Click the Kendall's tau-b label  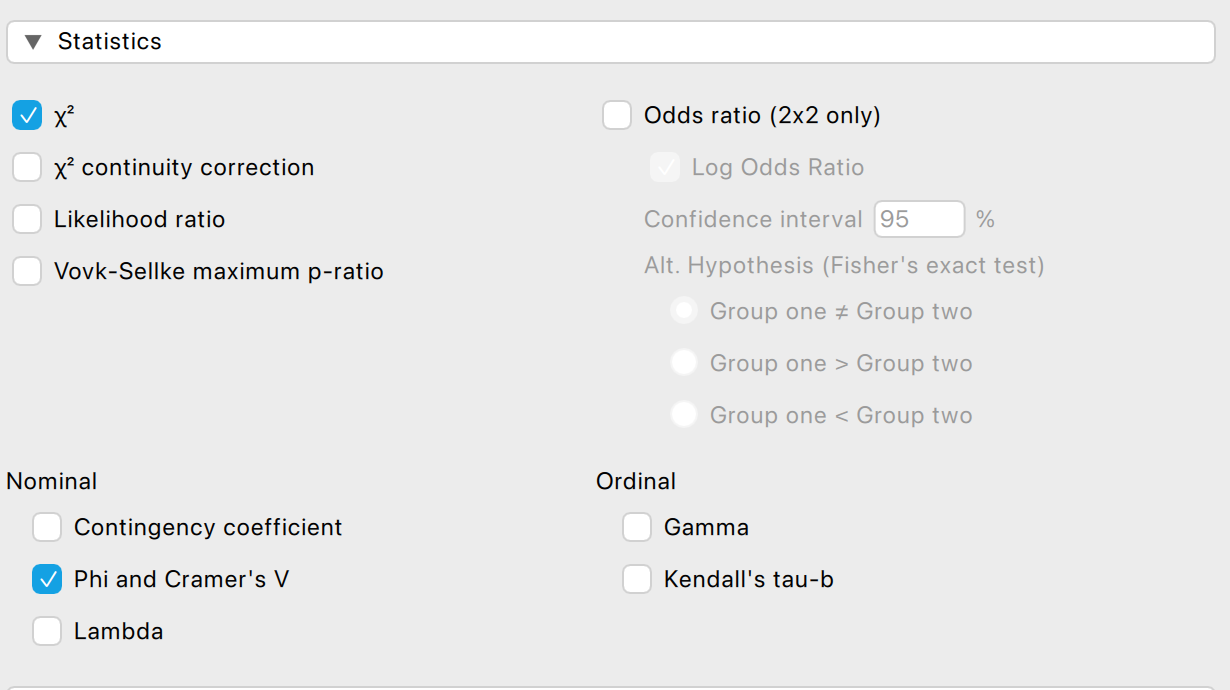tap(748, 580)
